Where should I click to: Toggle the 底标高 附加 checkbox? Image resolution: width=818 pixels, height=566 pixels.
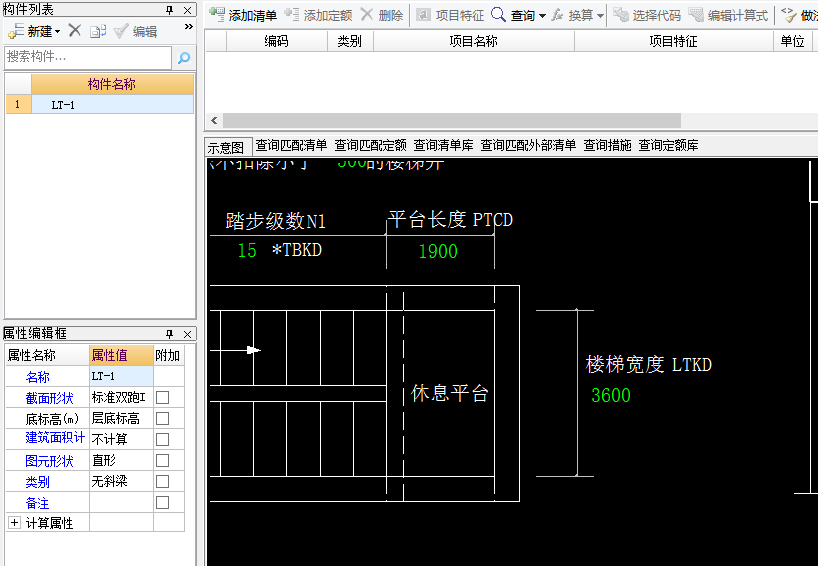162,418
